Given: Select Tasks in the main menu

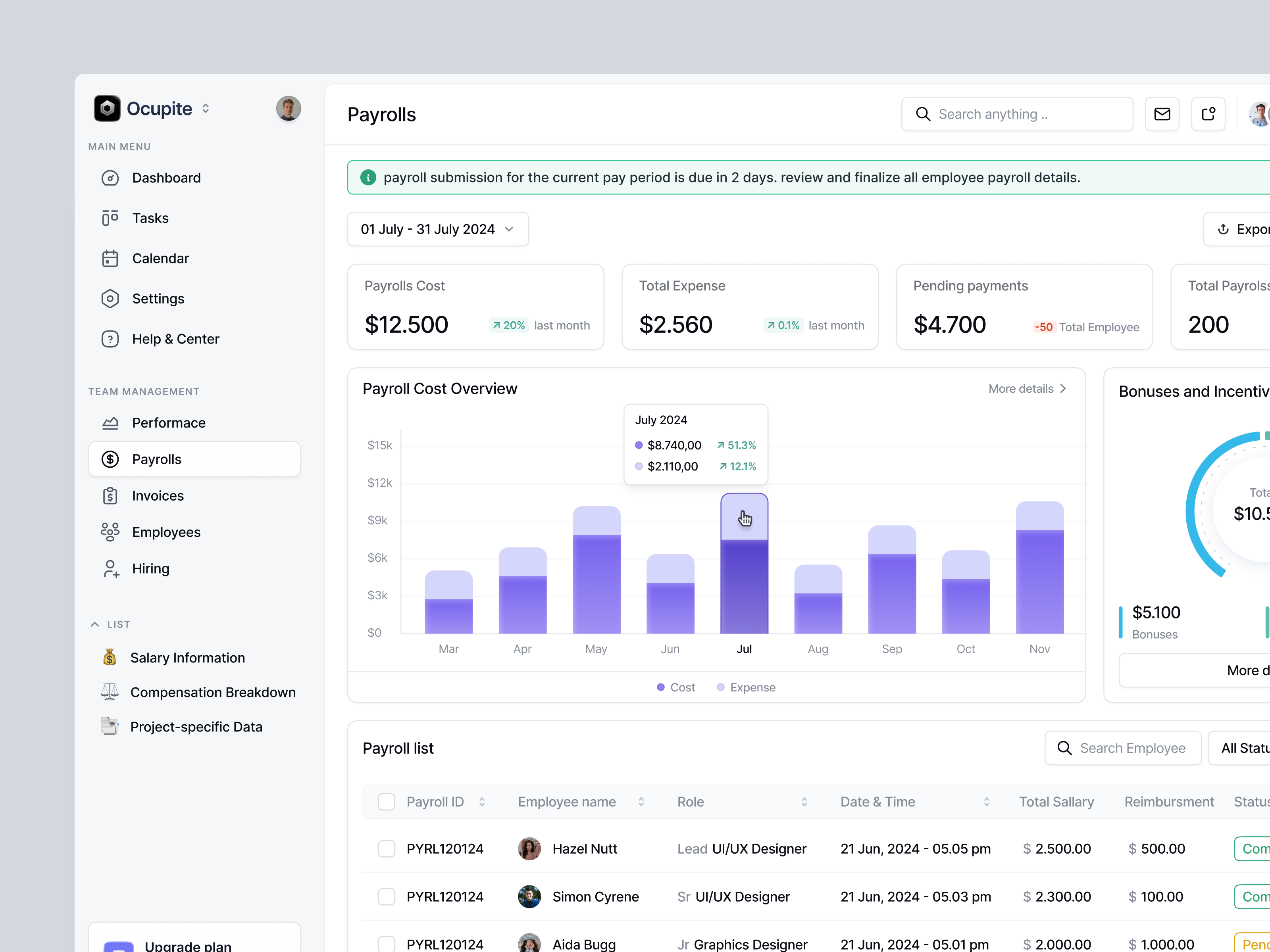Looking at the screenshot, I should click(x=150, y=217).
